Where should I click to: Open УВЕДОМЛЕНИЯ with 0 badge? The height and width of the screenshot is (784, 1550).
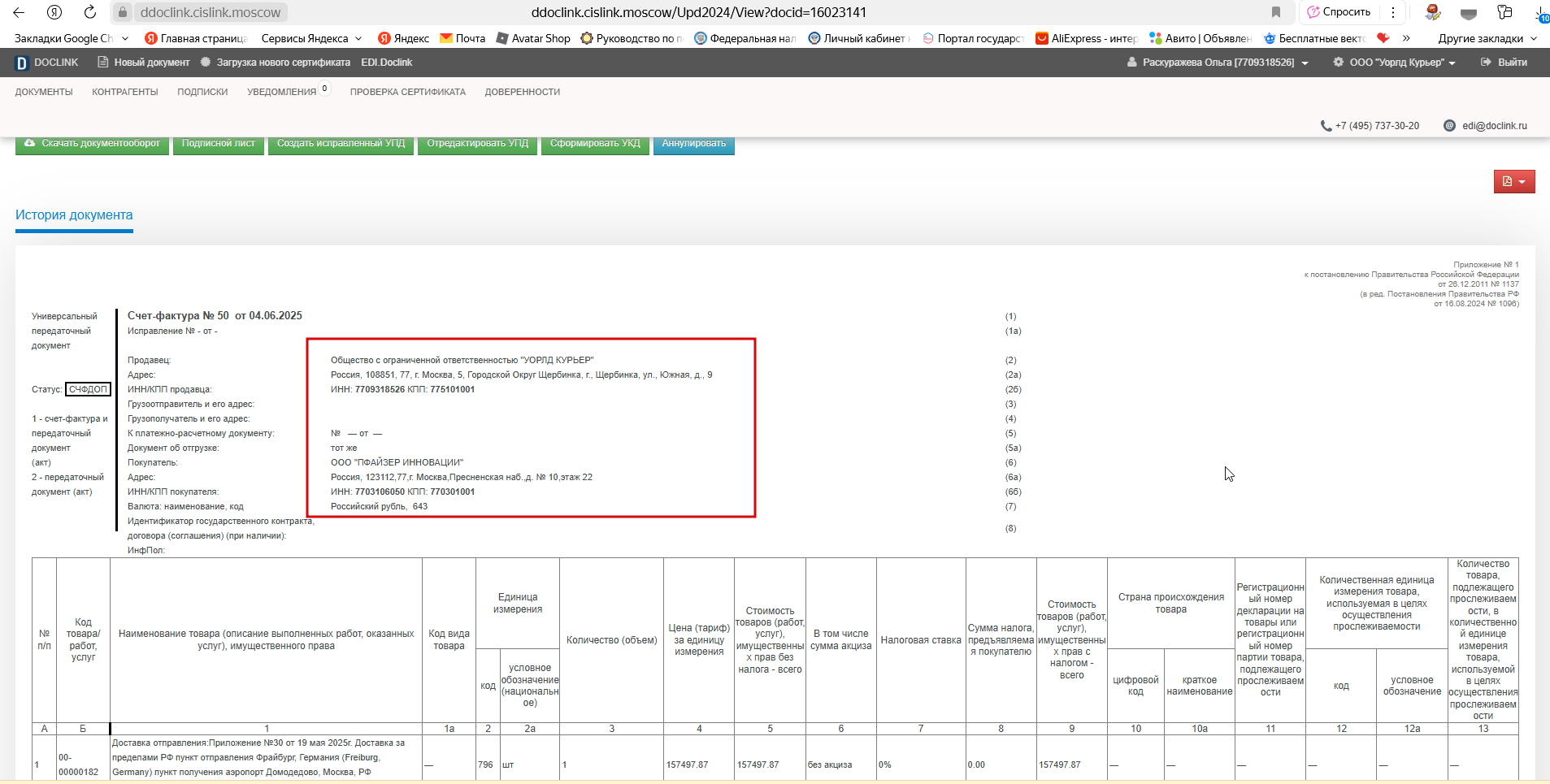[x=289, y=91]
